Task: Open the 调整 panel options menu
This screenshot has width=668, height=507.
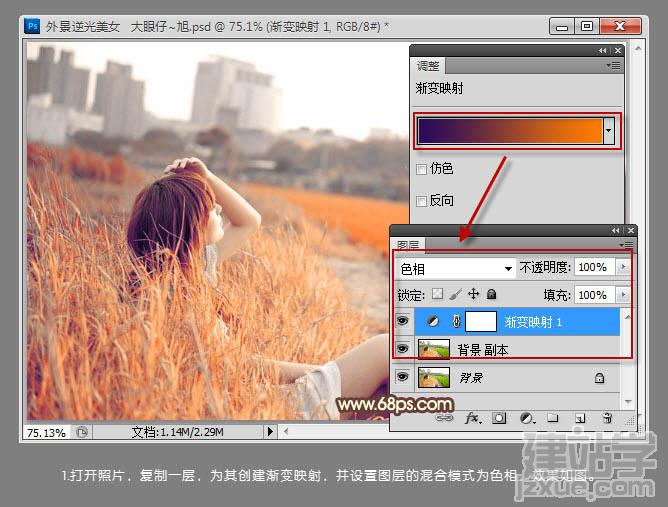Action: 613,66
